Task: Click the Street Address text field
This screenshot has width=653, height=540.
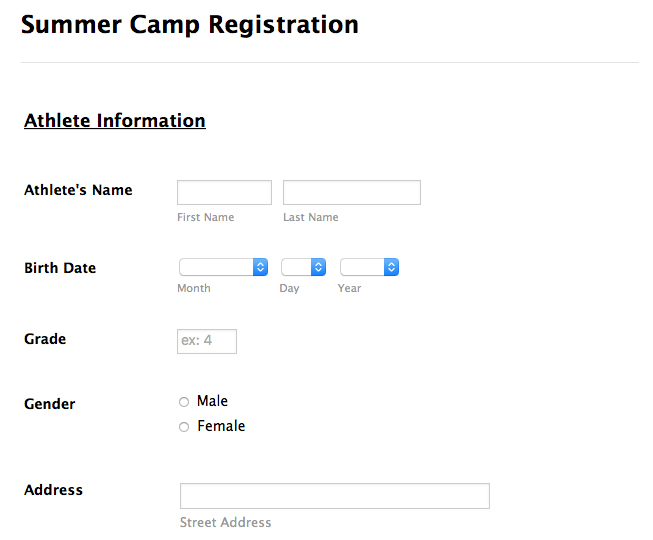Action: point(334,496)
